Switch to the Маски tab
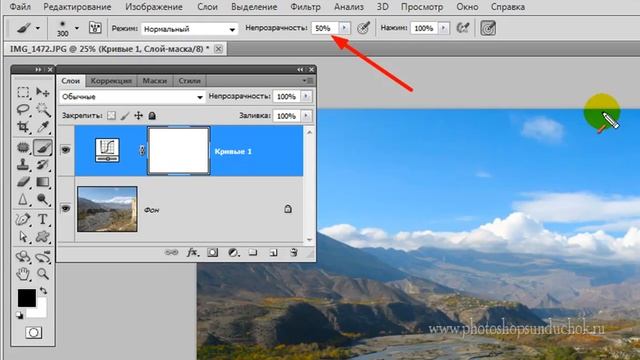This screenshot has width=640, height=360. click(x=155, y=81)
